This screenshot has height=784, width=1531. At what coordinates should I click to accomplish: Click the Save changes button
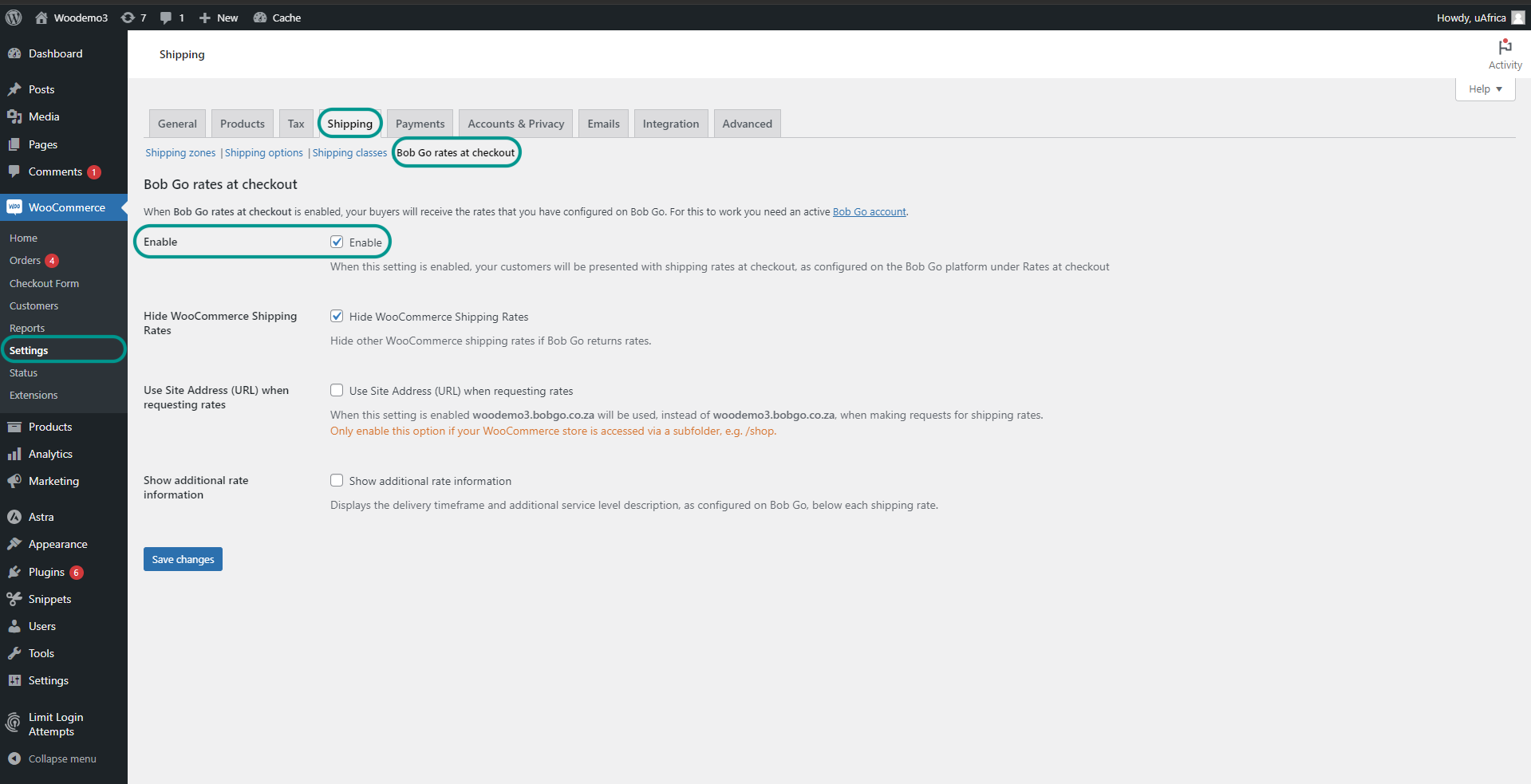coord(183,559)
